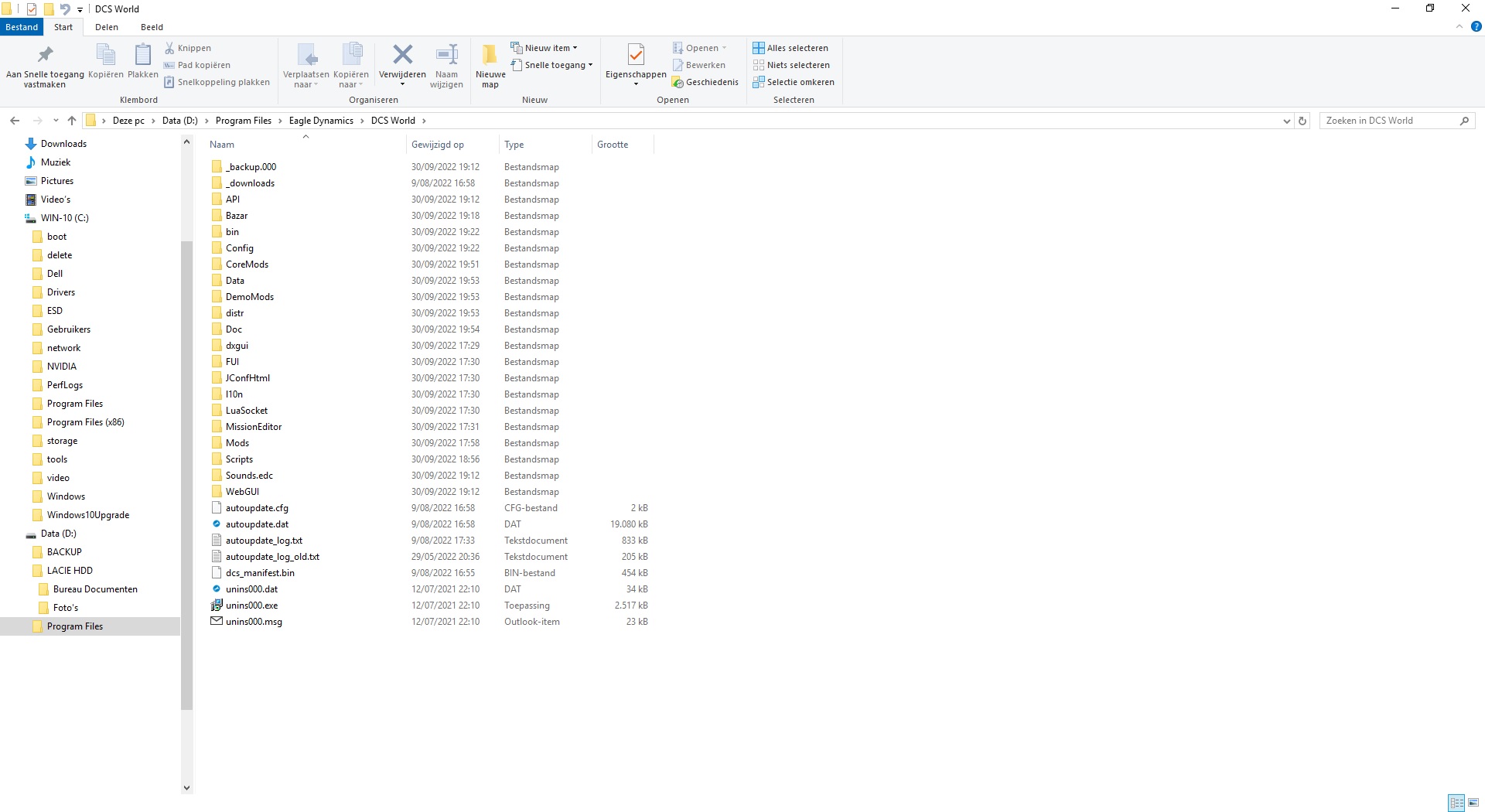Switch to details view layout icon

1456,803
